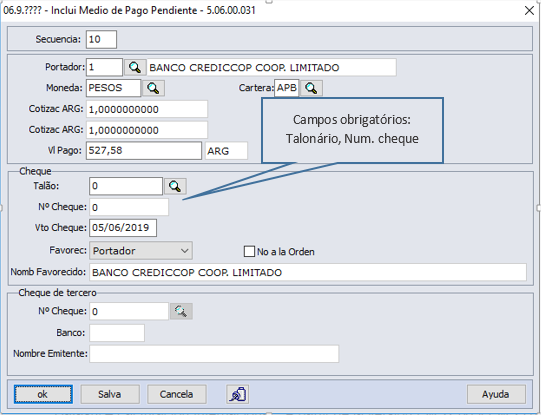Focus the Talão number field
Viewport: 541px width, 415px height.
point(126,186)
